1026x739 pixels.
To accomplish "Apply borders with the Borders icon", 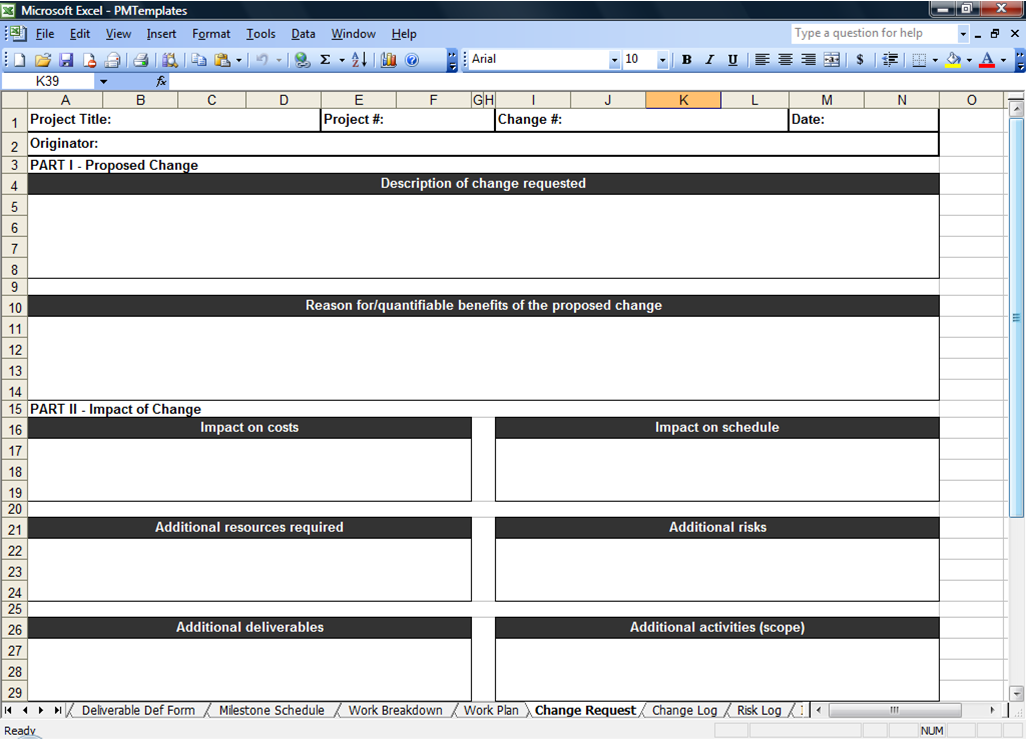I will tap(919, 60).
